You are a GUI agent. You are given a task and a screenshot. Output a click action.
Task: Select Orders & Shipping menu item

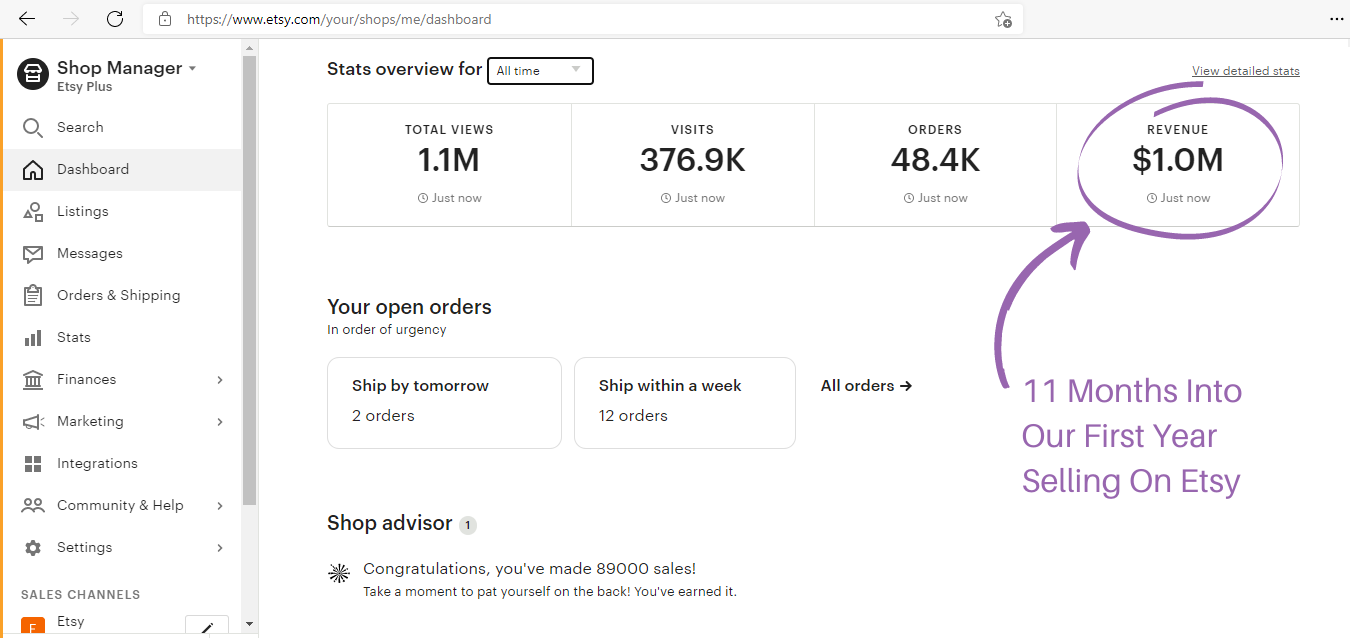click(123, 296)
